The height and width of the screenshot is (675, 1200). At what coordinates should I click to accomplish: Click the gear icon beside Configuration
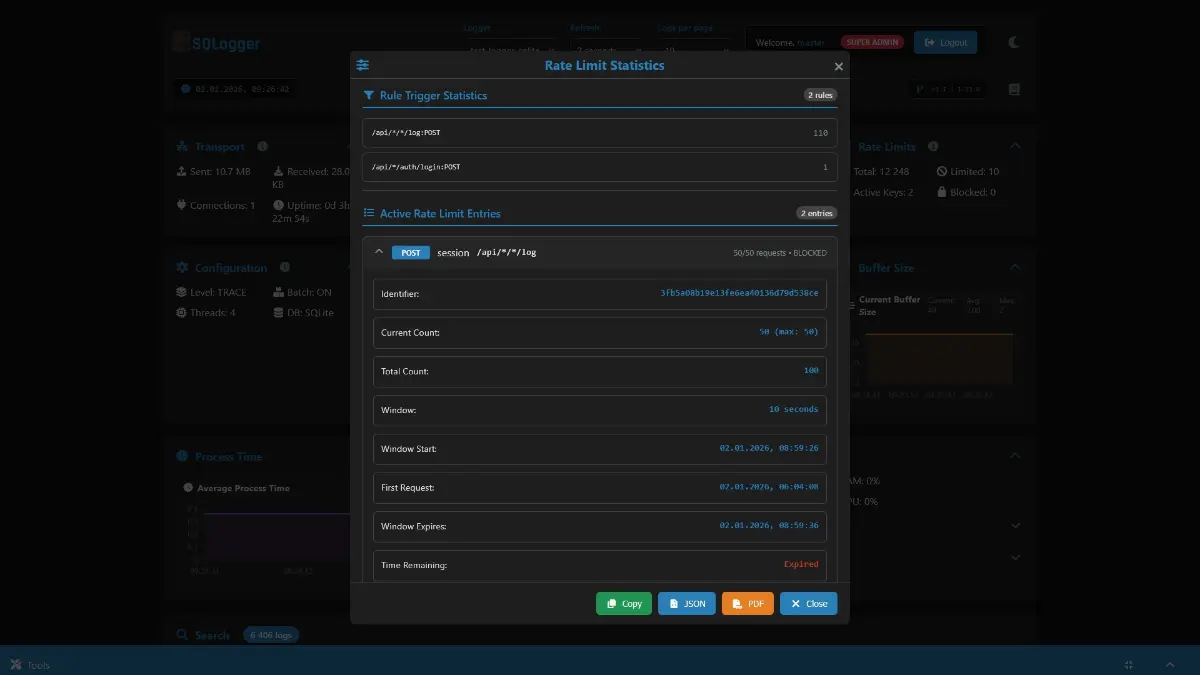tap(182, 267)
